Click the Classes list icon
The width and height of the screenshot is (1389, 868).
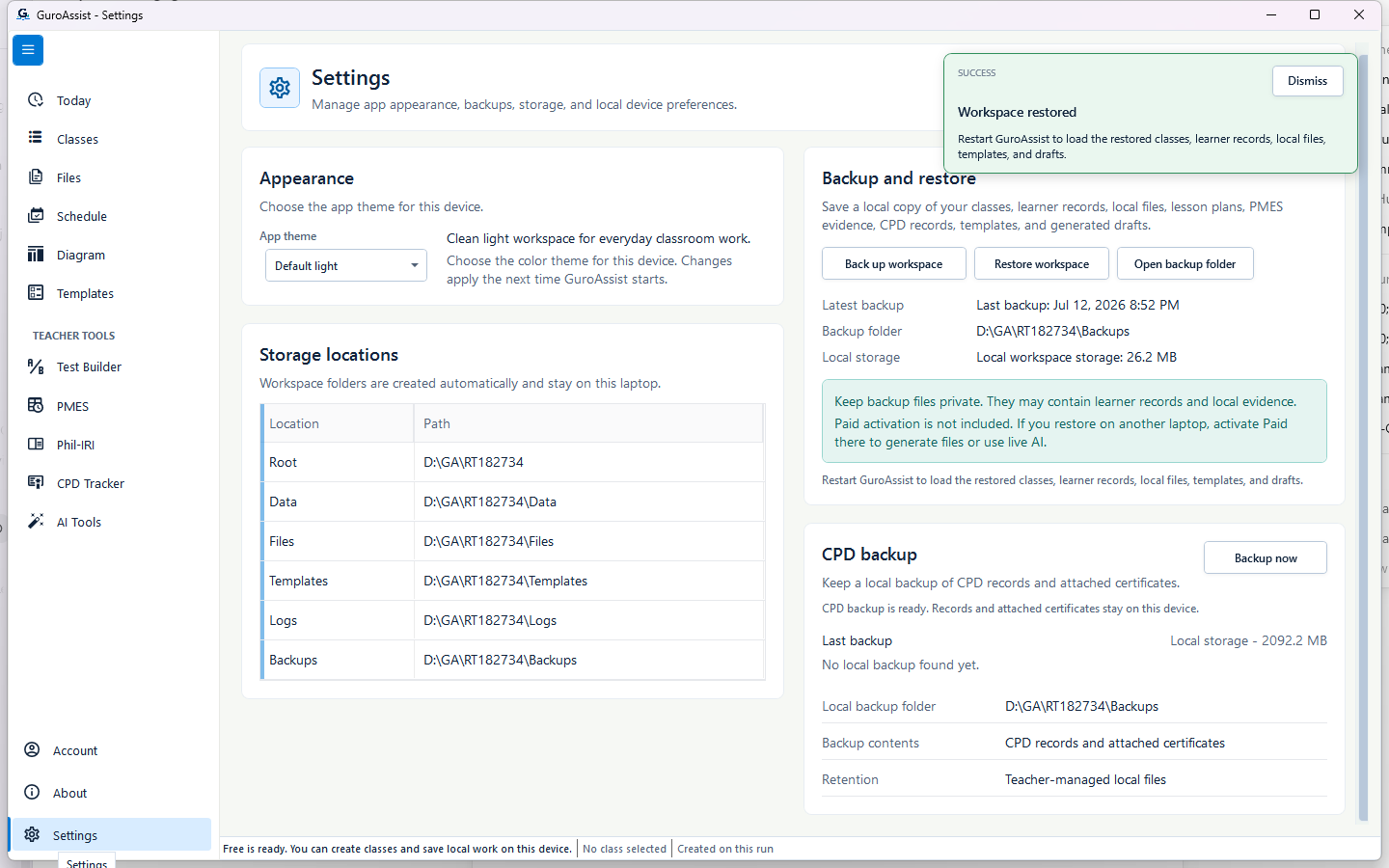[x=36, y=138]
